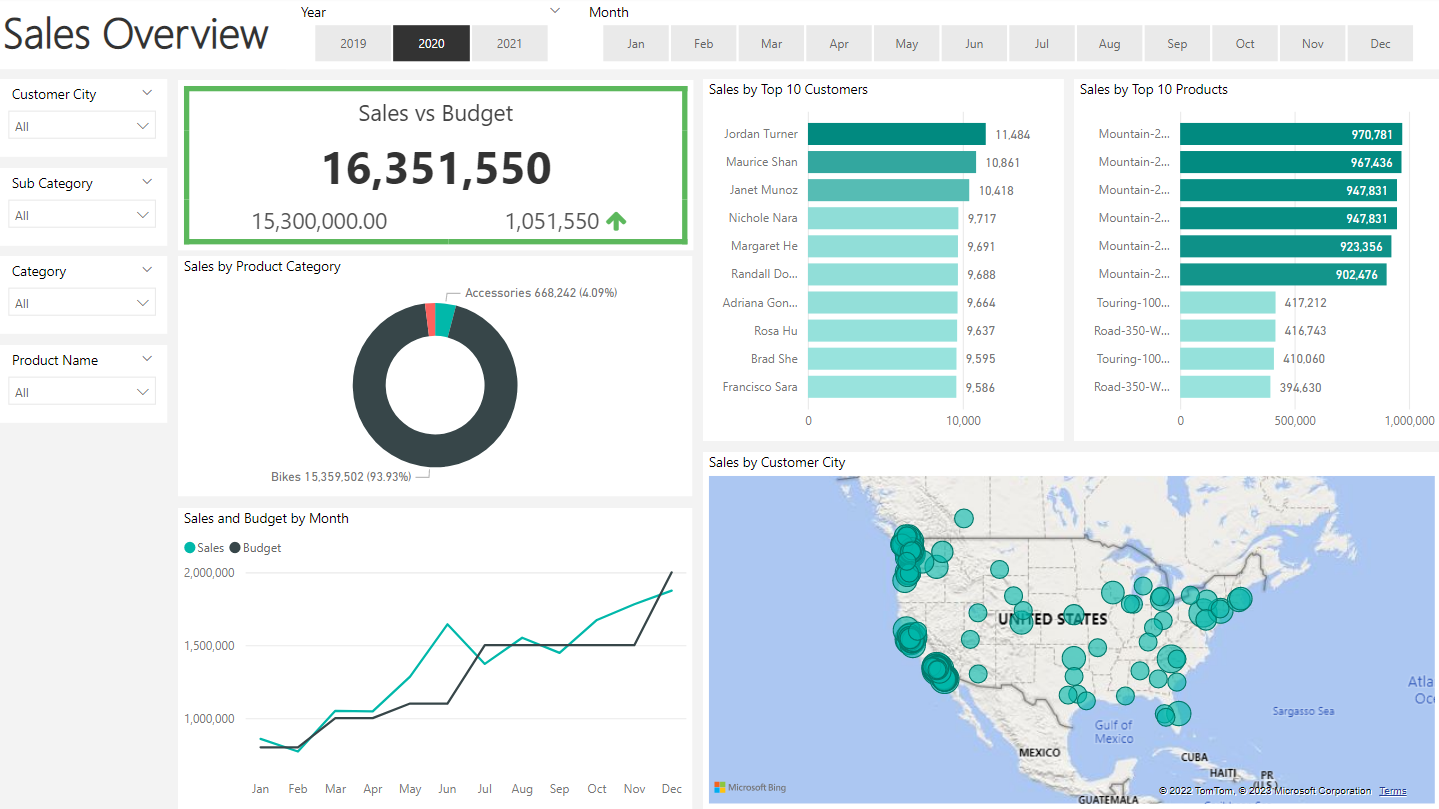Open the Terms link on the map

1393,790
